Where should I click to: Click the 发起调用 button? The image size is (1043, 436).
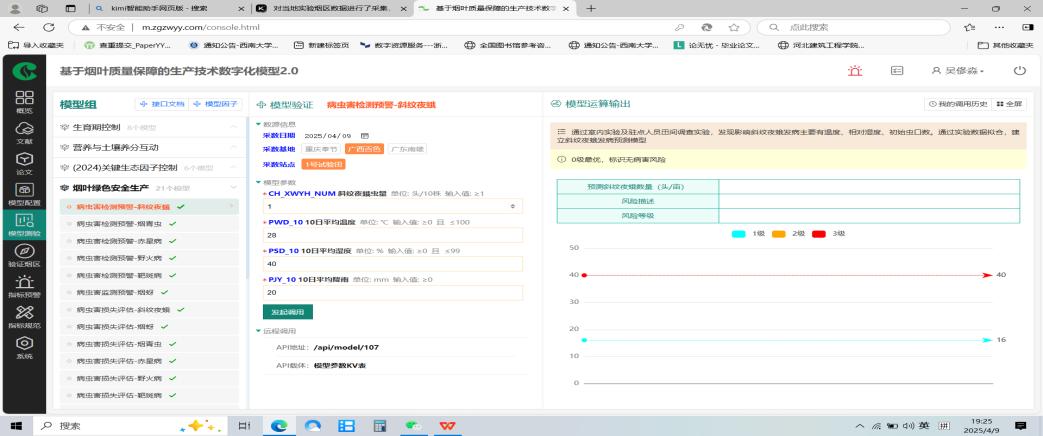287,312
